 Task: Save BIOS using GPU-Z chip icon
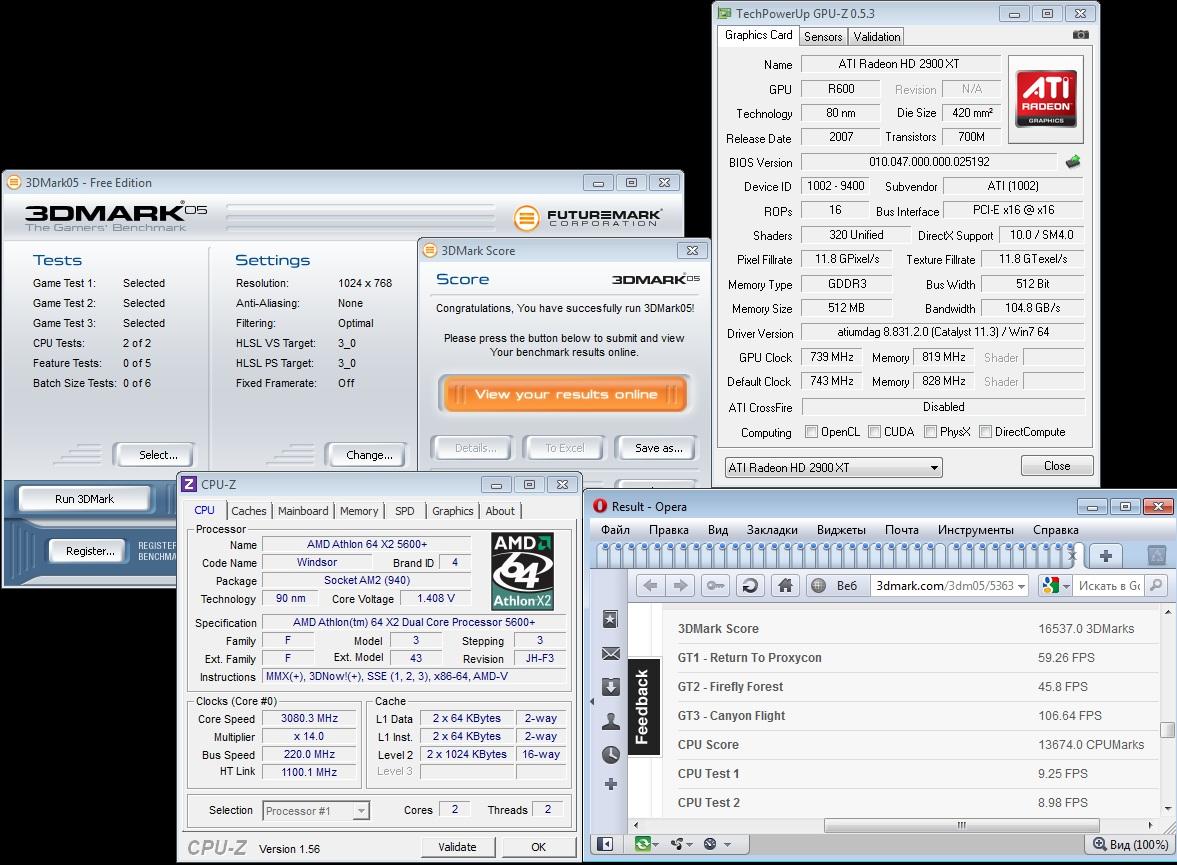pyautogui.click(x=1073, y=161)
